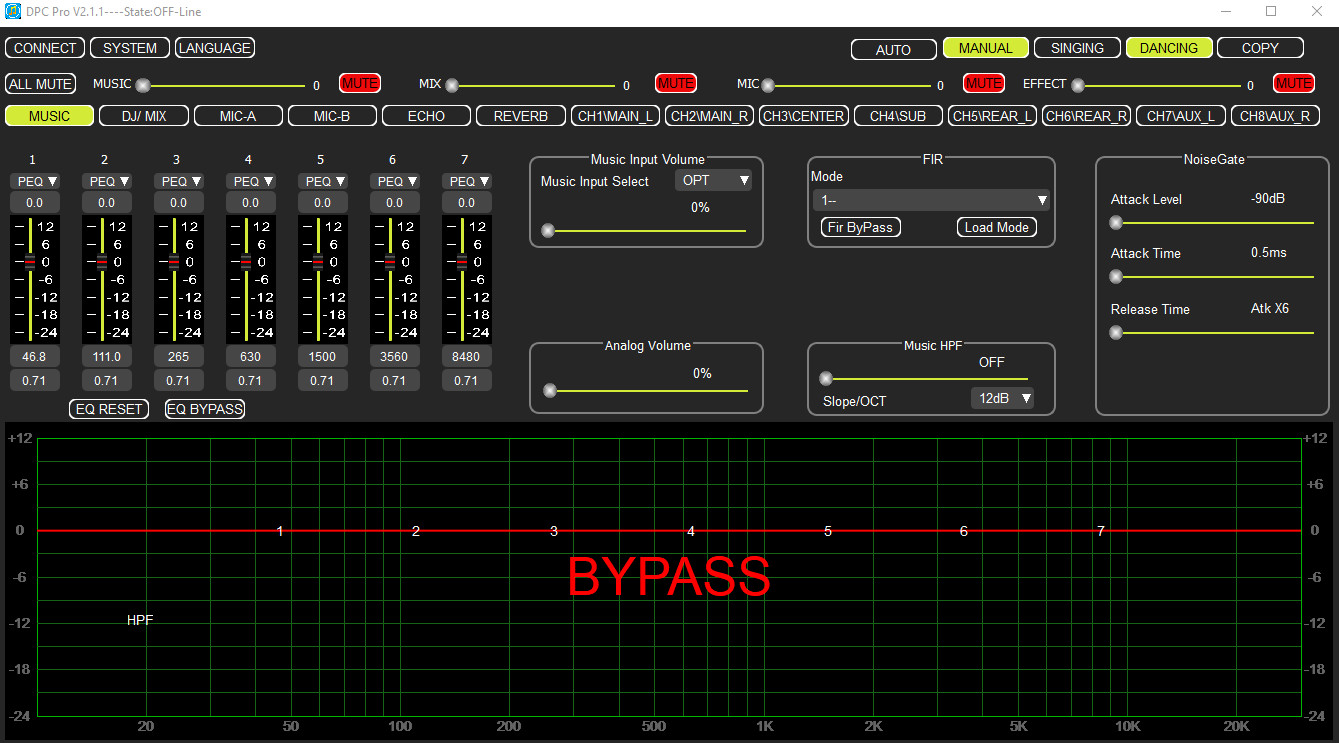Screen dimensions: 1339x743
Task: Select DANCING mode
Action: point(1169,48)
